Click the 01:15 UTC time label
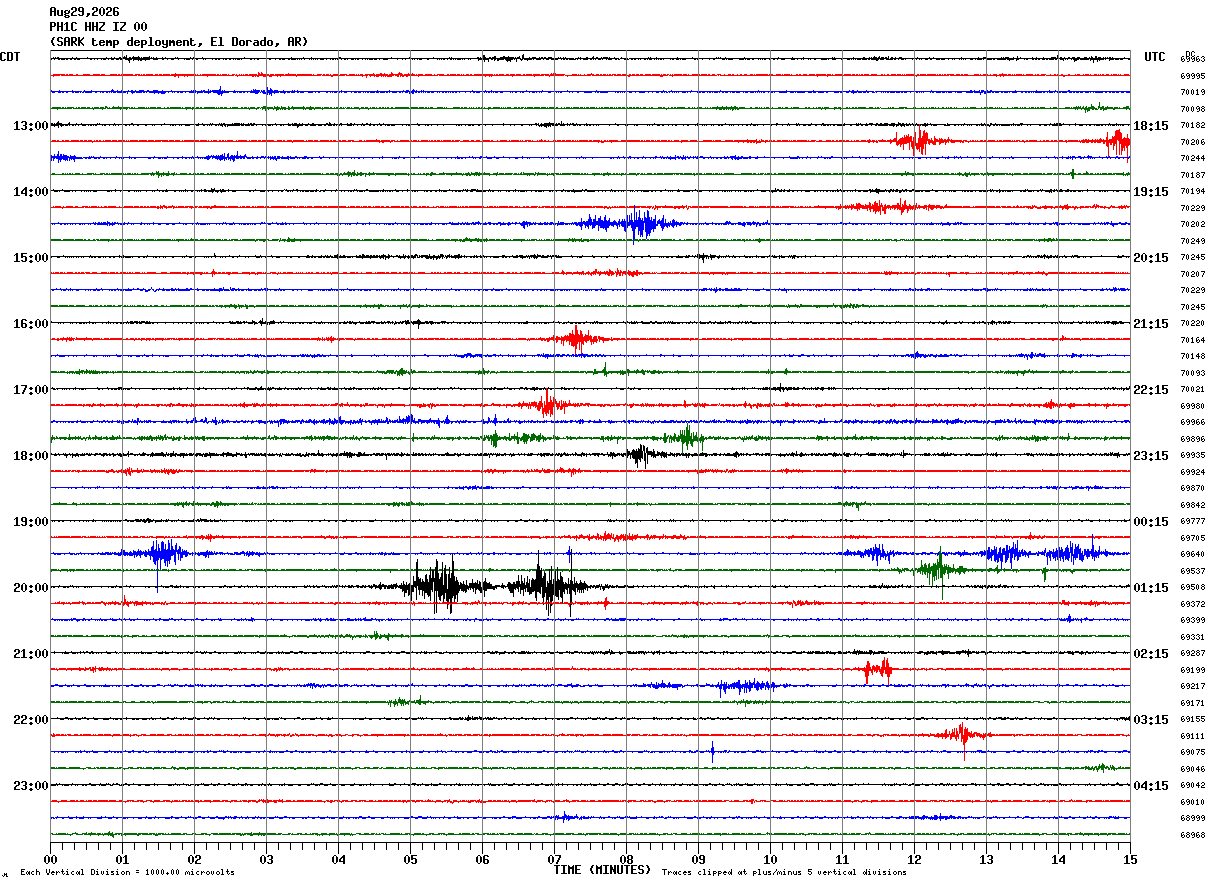 point(1151,588)
